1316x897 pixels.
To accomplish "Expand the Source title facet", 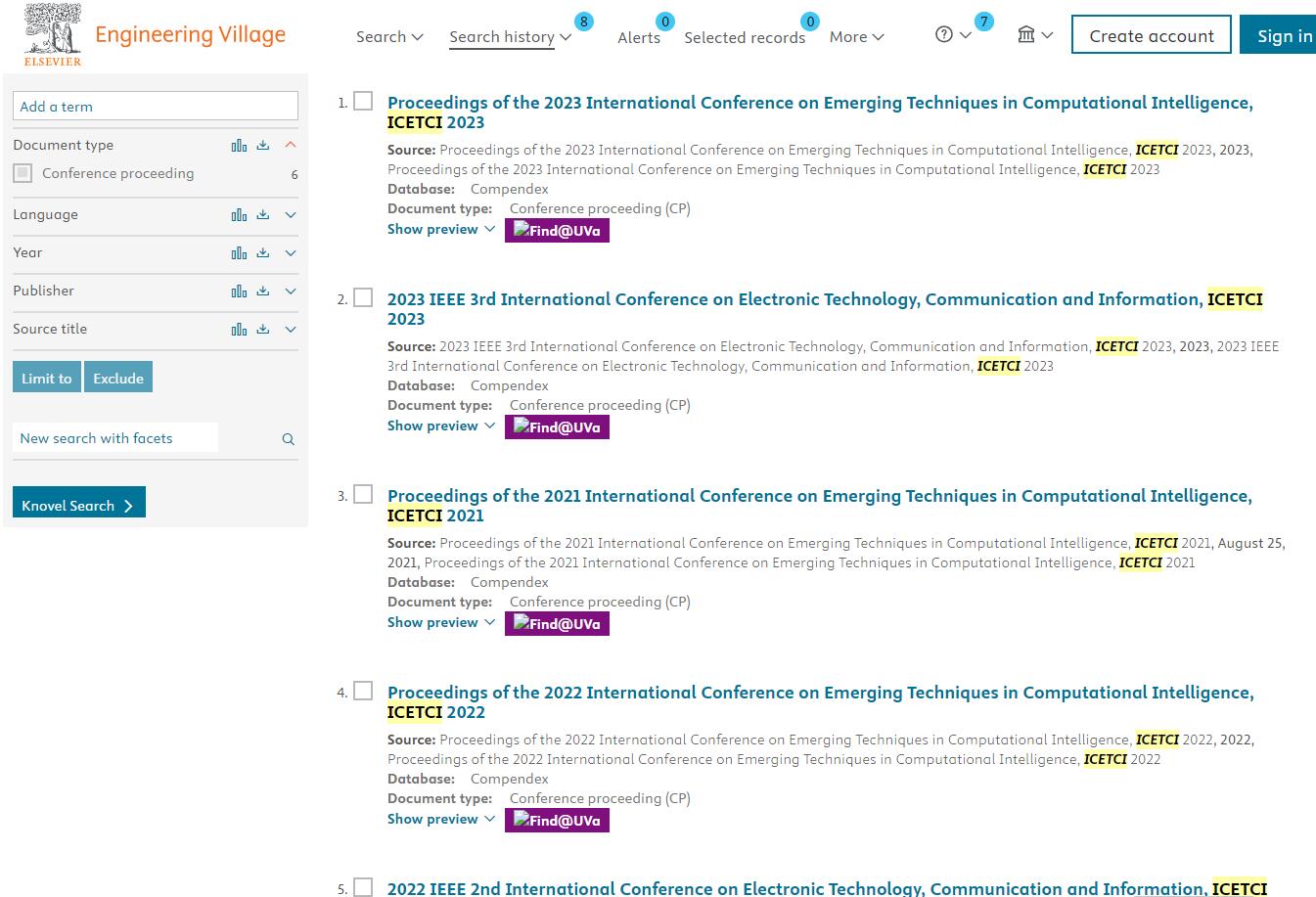I will point(291,329).
